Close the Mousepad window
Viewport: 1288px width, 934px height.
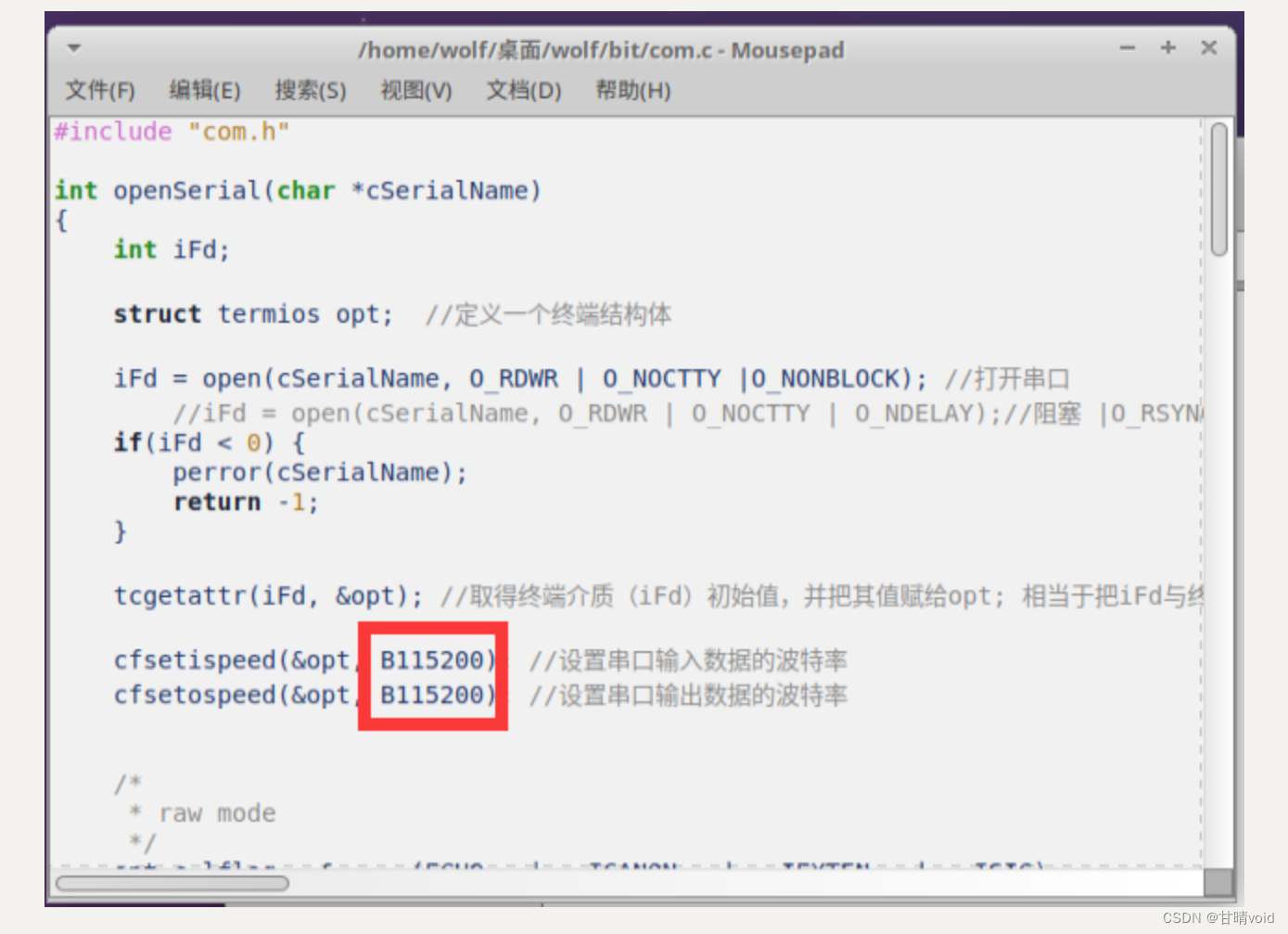tap(1209, 47)
